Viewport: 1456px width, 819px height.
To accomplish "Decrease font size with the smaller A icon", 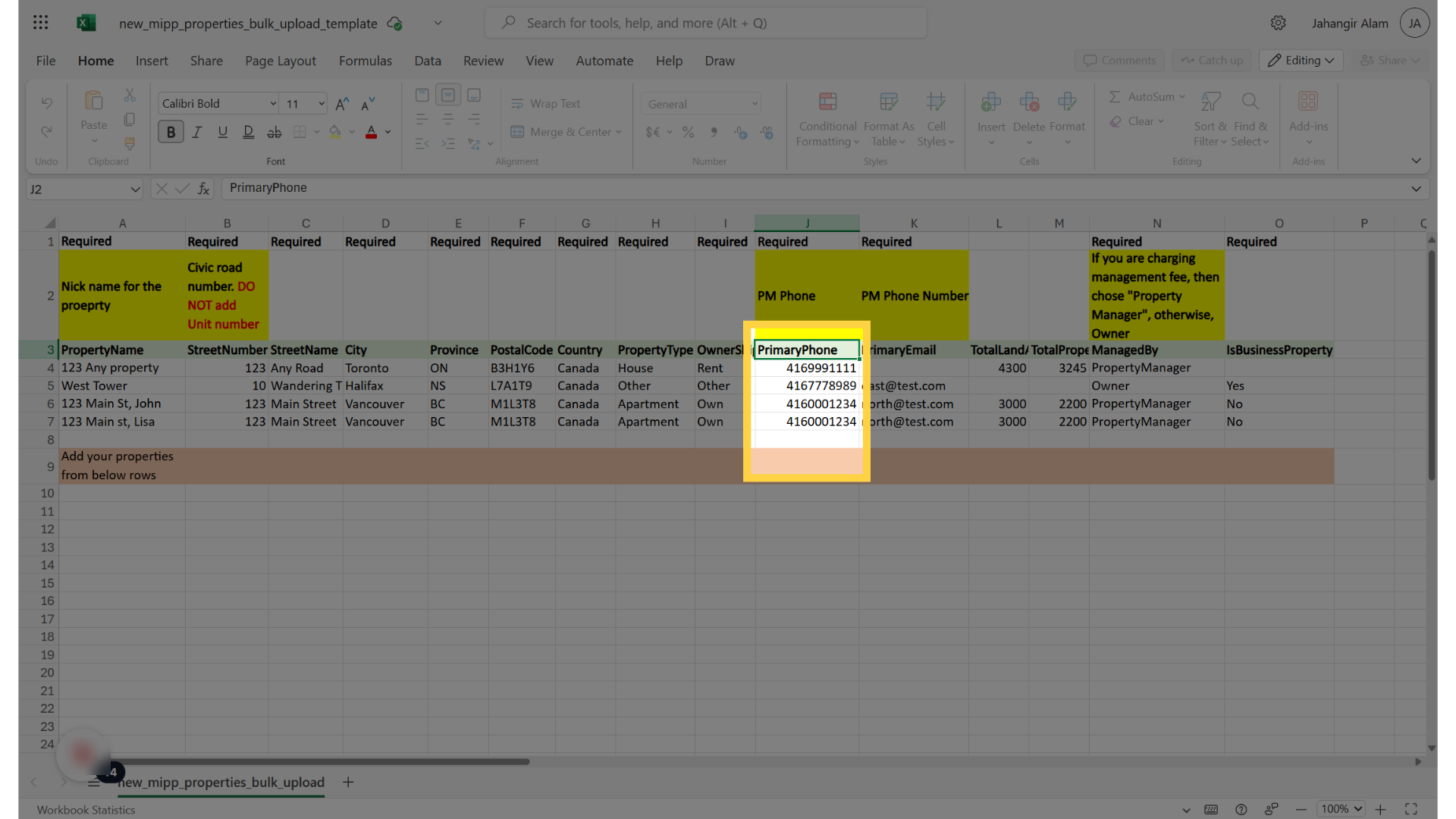I will (x=368, y=104).
